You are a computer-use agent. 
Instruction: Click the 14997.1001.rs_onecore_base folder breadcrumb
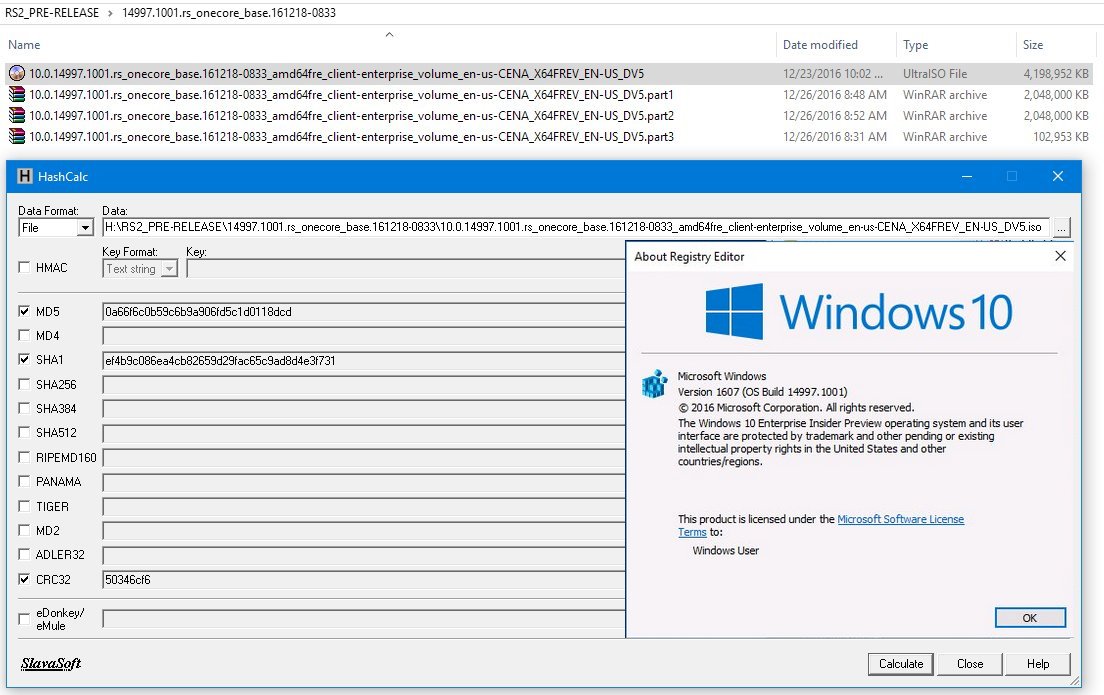(229, 13)
